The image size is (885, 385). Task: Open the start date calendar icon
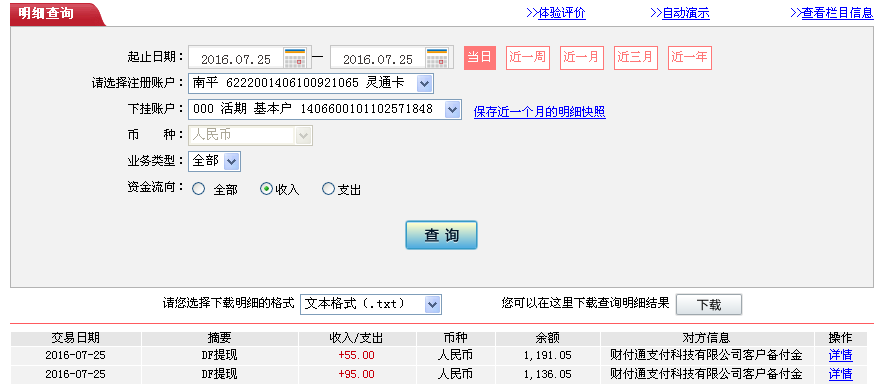pyautogui.click(x=295, y=58)
